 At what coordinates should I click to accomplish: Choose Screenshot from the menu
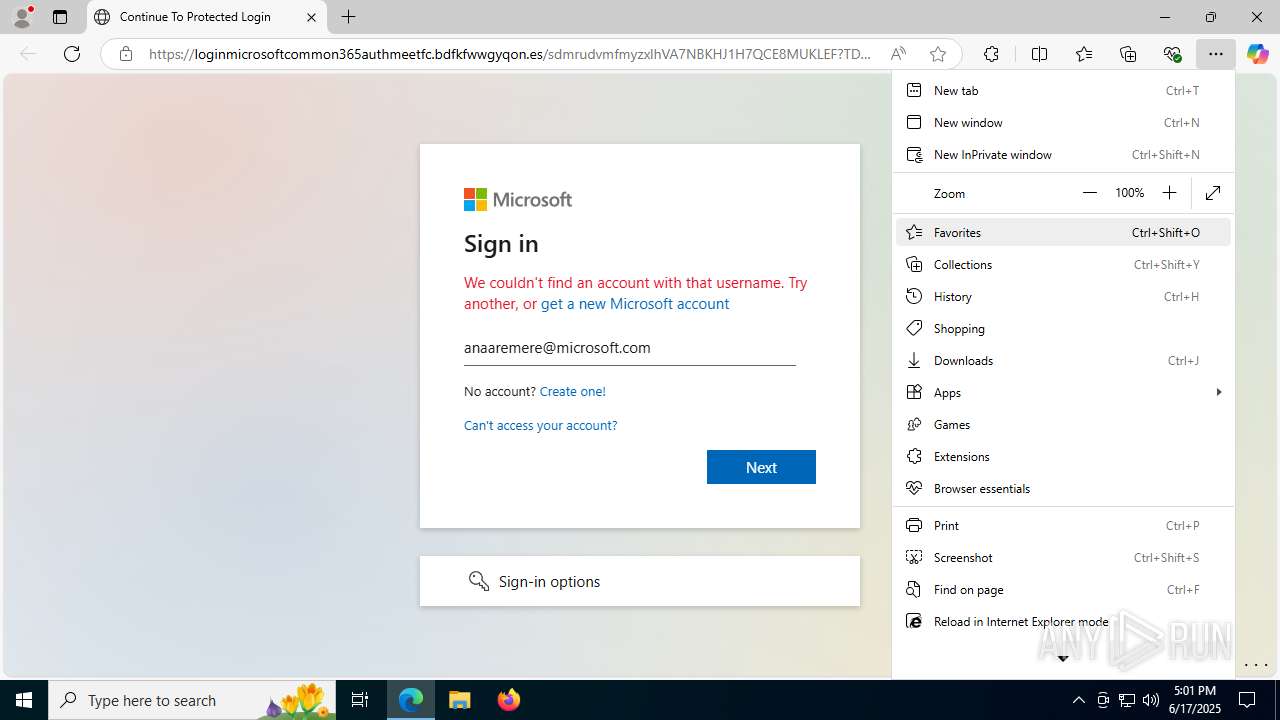pyautogui.click(x=1063, y=557)
